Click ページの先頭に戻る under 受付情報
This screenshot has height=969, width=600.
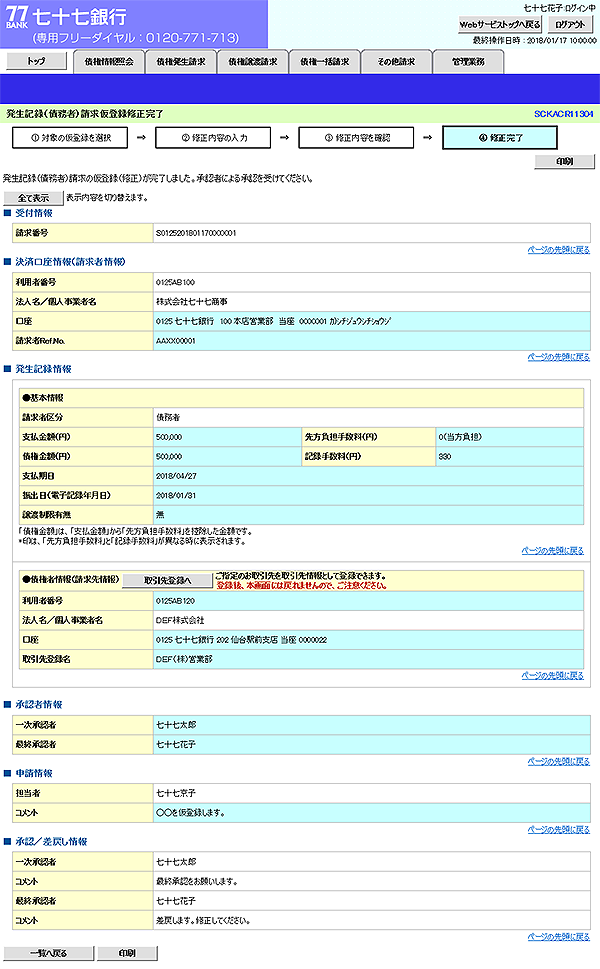pos(559,250)
